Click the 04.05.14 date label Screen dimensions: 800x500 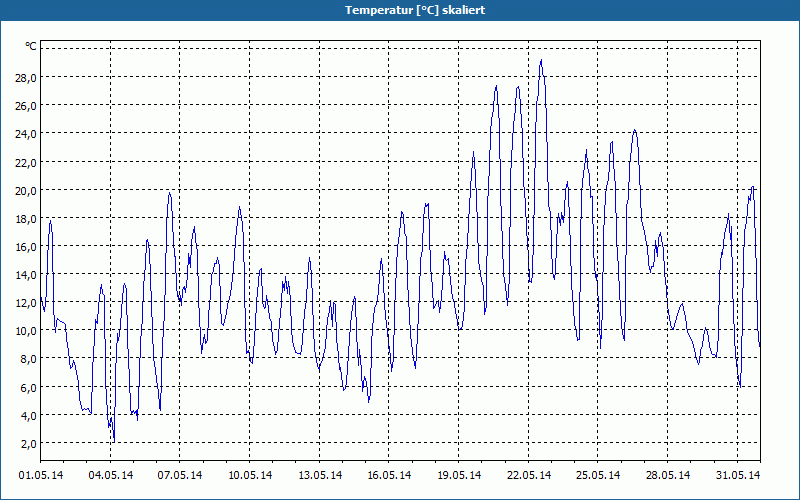[x=111, y=475]
